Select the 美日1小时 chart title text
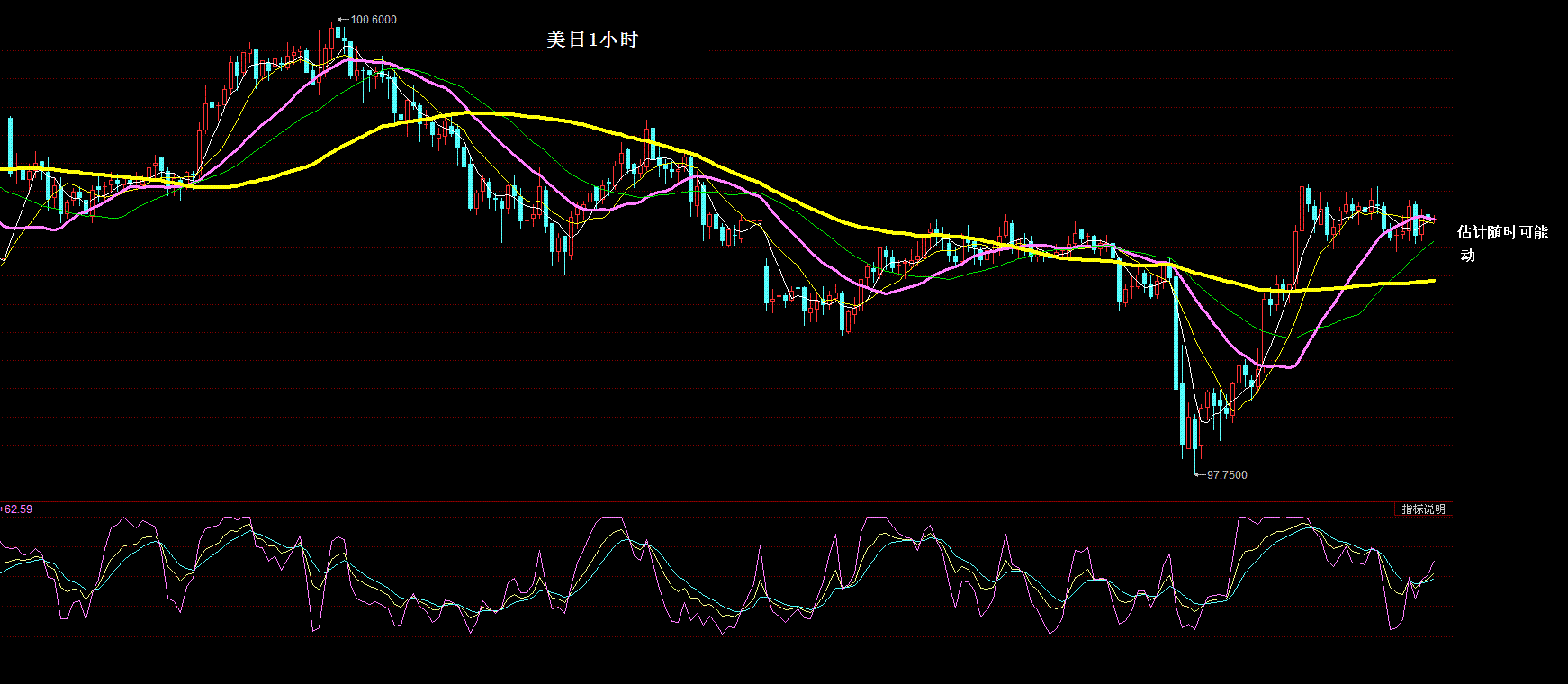 591,40
